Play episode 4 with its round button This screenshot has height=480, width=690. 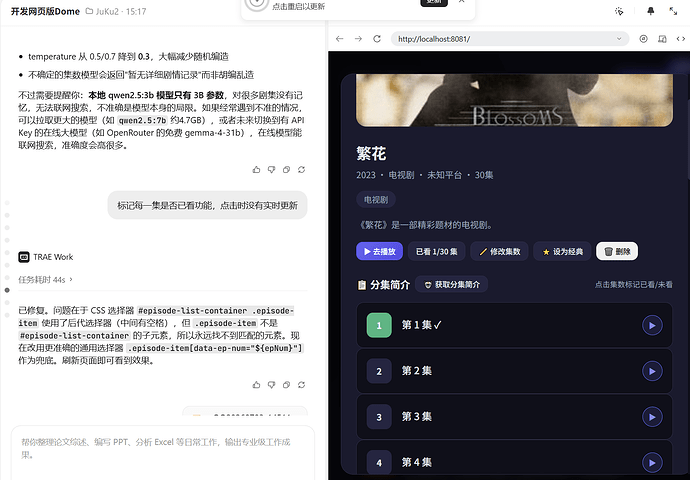[652, 462]
